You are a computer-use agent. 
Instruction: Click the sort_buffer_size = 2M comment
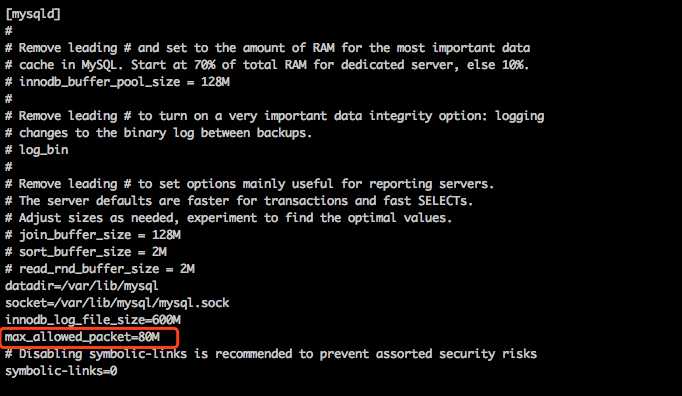pos(86,252)
